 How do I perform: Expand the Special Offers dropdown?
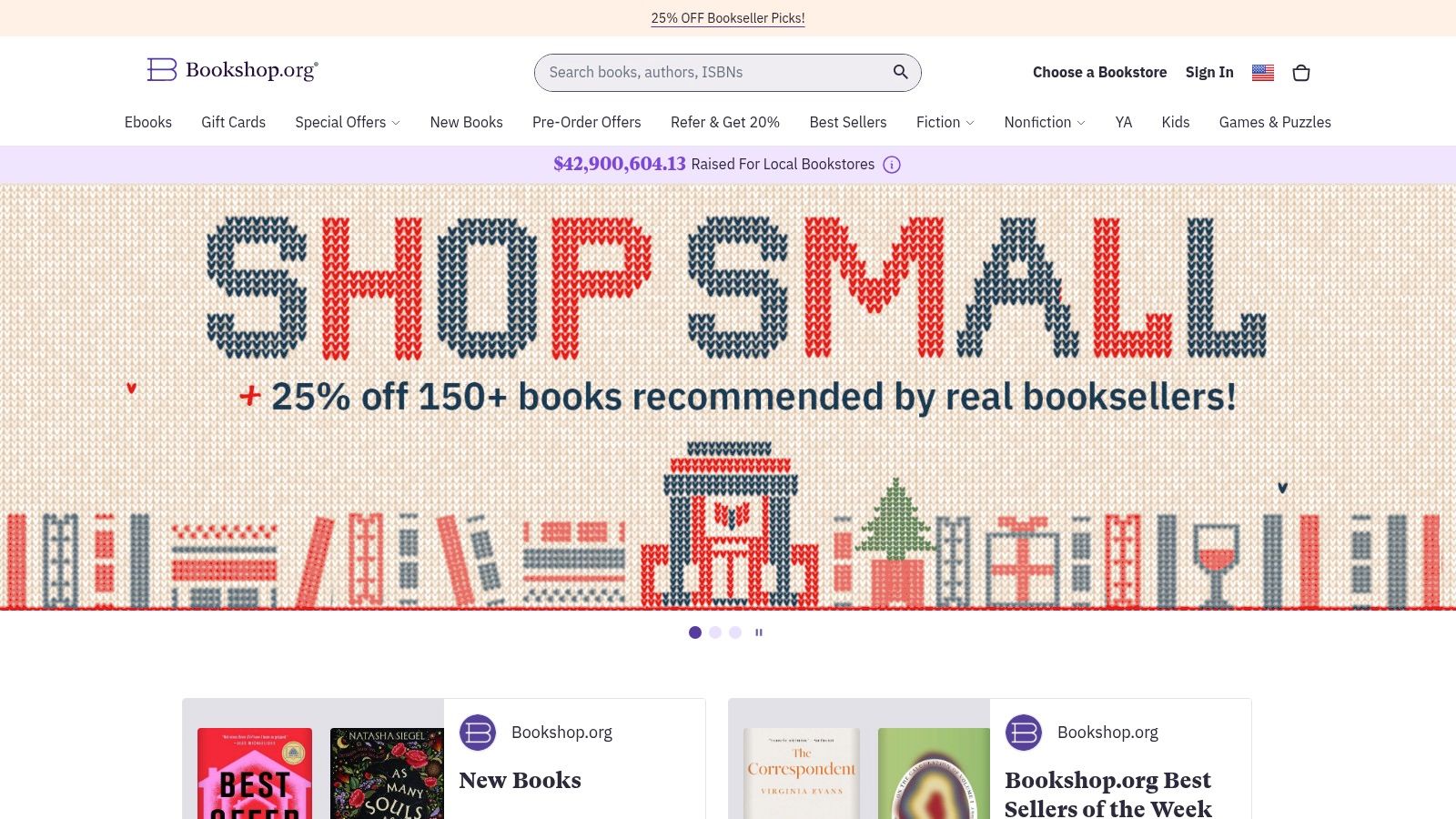coord(347,122)
